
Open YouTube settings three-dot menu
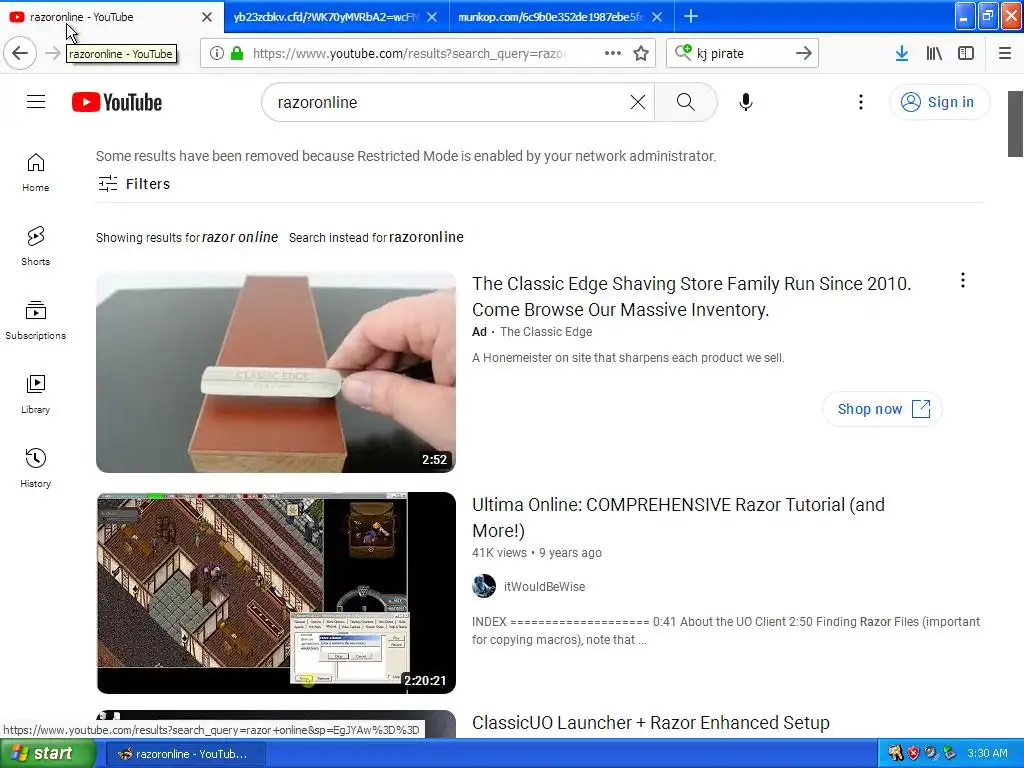(x=861, y=102)
